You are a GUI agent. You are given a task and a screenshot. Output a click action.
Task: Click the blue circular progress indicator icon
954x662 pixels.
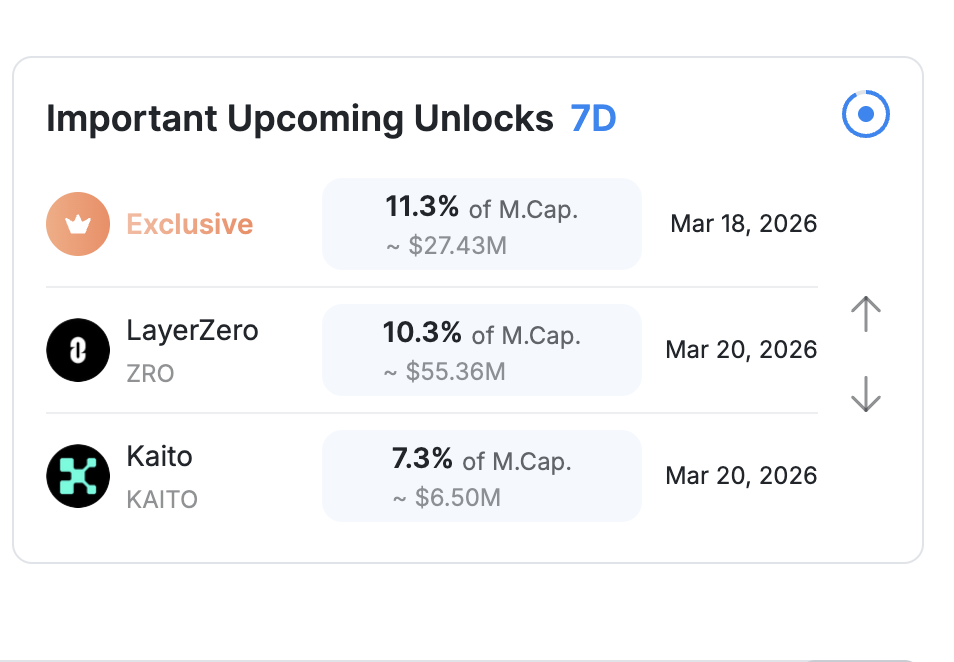[x=866, y=115]
